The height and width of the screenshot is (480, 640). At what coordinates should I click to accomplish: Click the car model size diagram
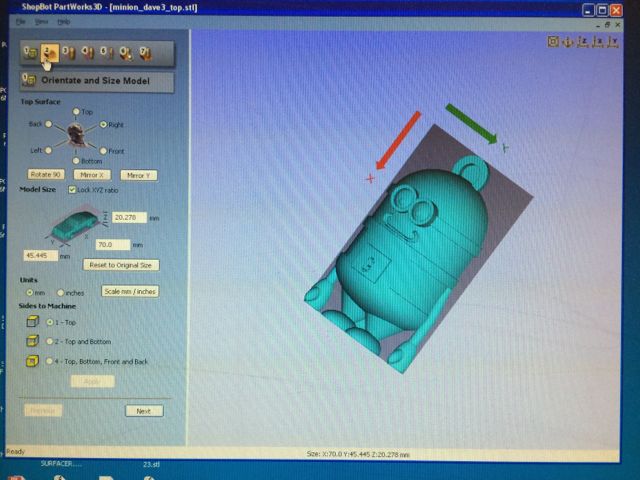click(x=76, y=224)
